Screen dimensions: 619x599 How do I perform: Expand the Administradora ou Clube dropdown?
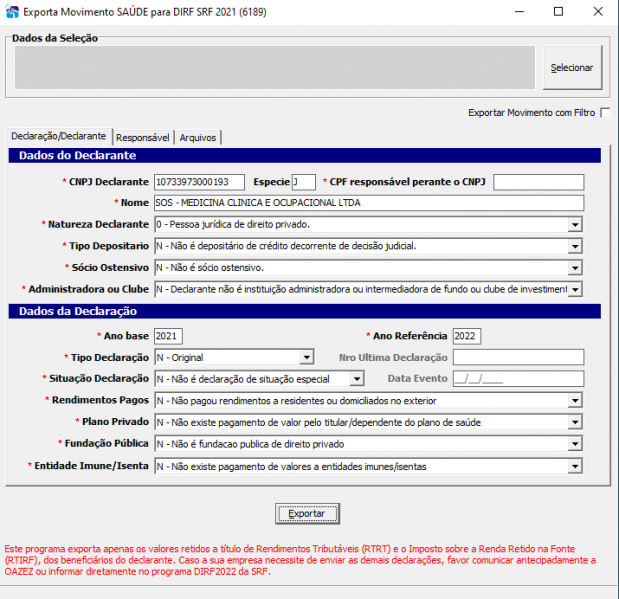(575, 289)
